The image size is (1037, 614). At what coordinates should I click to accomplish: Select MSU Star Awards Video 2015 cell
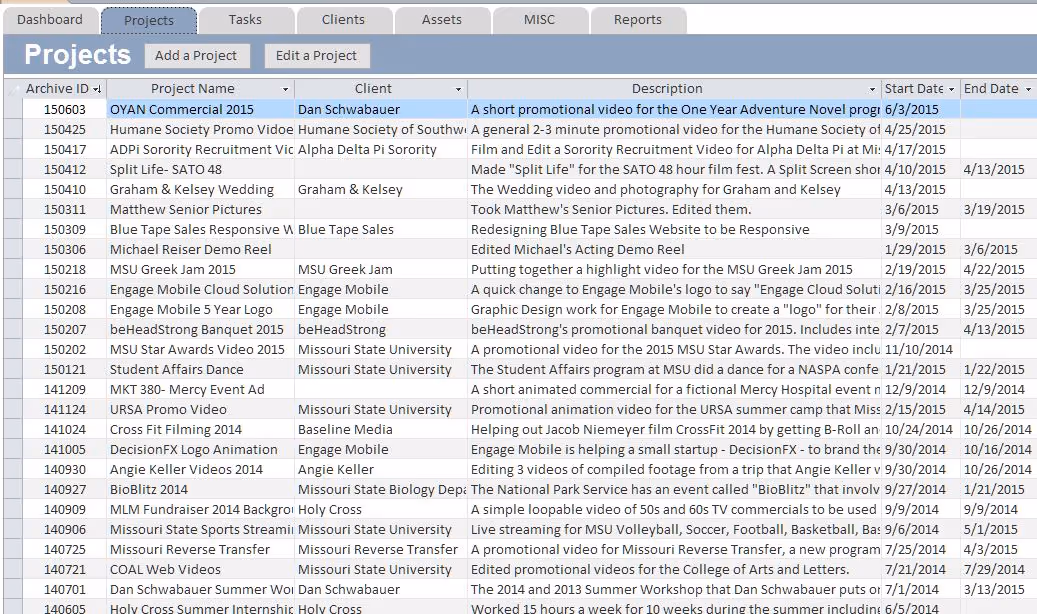(200, 349)
